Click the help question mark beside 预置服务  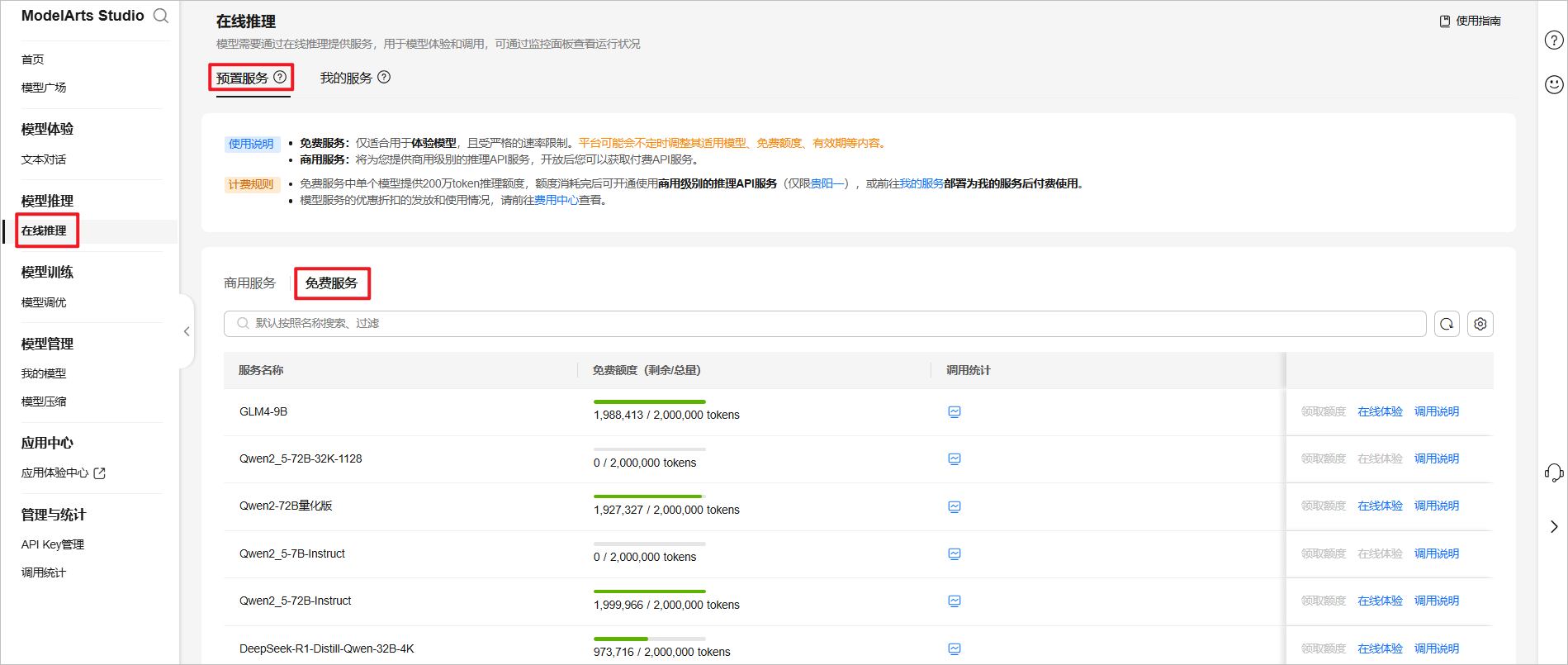click(x=280, y=77)
